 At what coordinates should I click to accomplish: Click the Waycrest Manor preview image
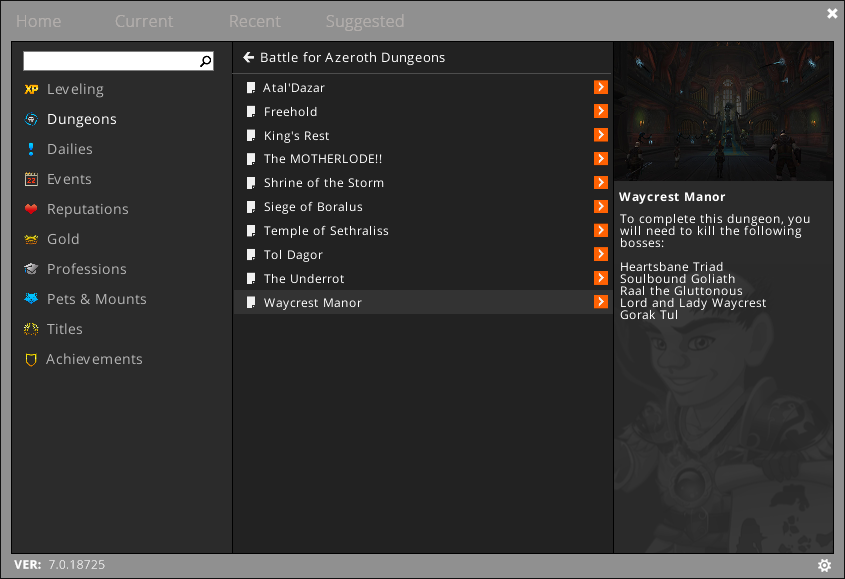[x=723, y=112]
